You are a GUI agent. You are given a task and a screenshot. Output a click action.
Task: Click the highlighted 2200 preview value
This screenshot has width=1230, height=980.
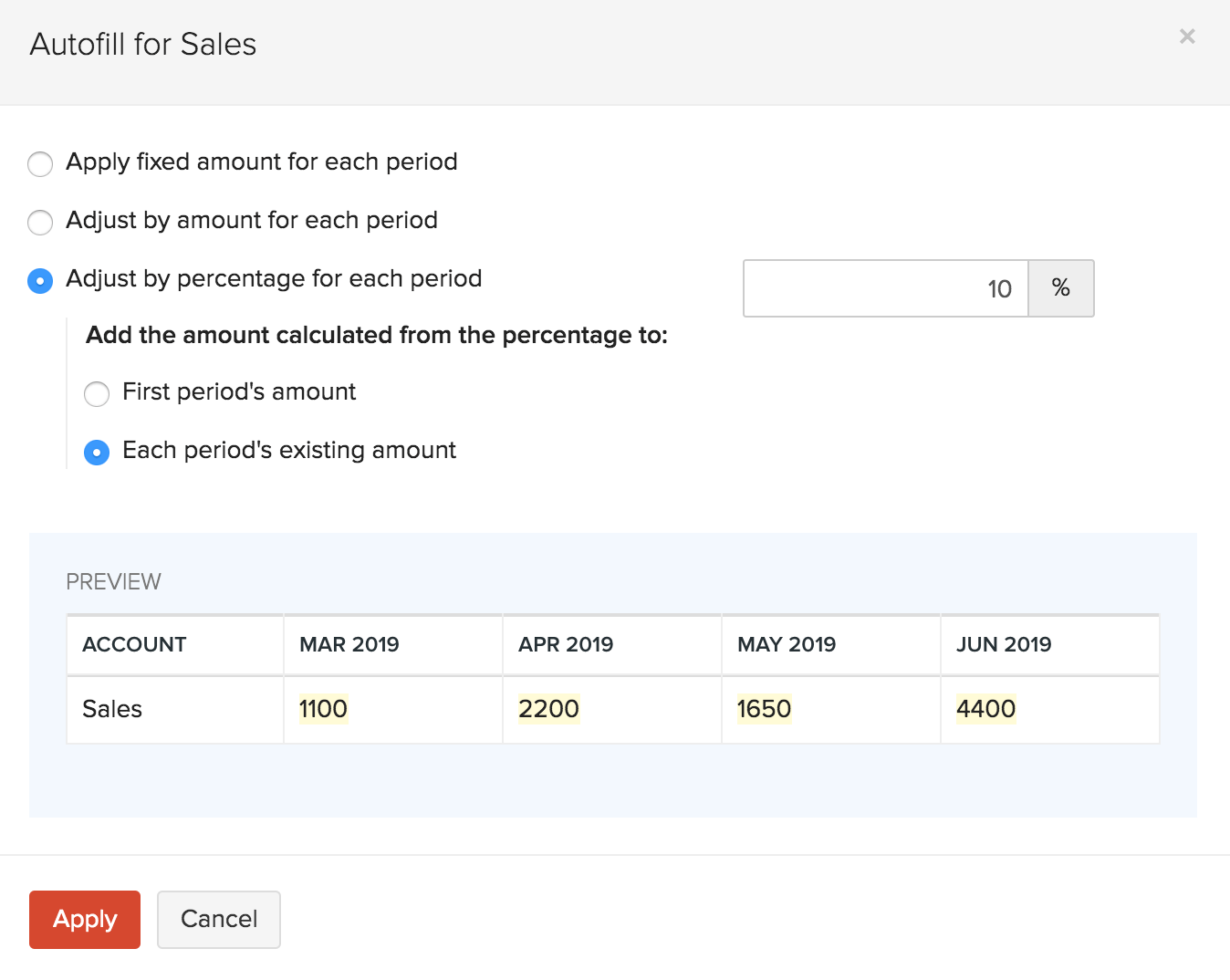pyautogui.click(x=548, y=709)
